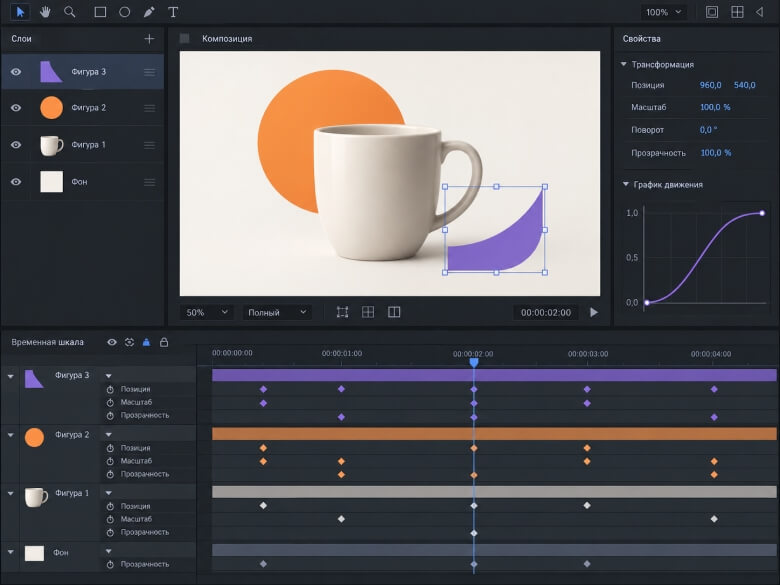Play the composition preview

(593, 312)
